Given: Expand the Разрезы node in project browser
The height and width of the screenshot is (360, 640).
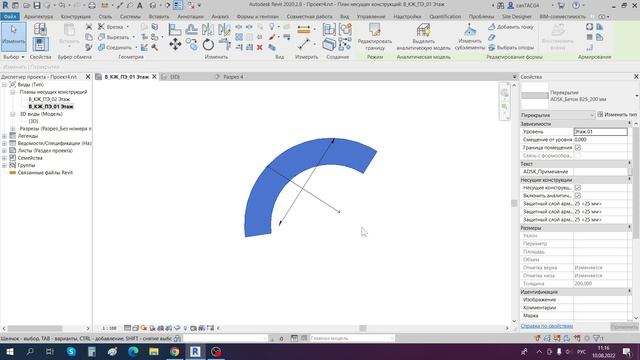Looking at the screenshot, I should point(13,129).
